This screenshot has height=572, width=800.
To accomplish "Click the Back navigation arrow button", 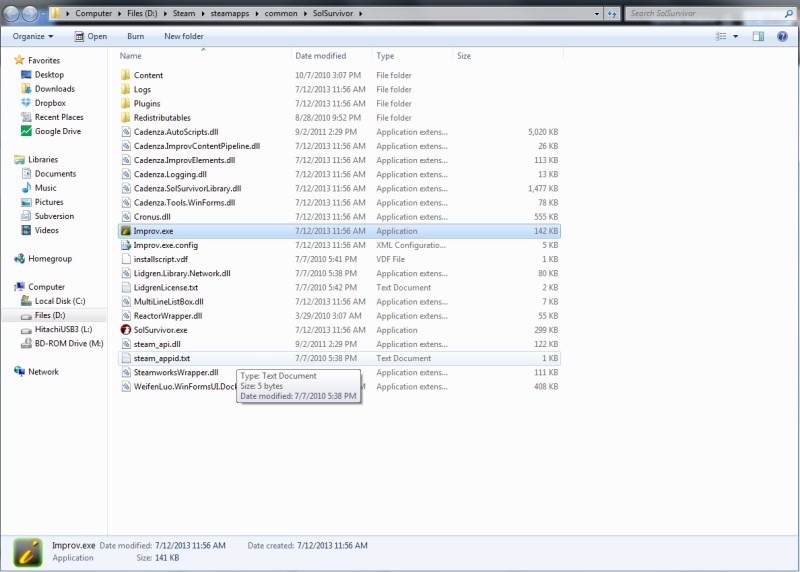I will pyautogui.click(x=12, y=13).
